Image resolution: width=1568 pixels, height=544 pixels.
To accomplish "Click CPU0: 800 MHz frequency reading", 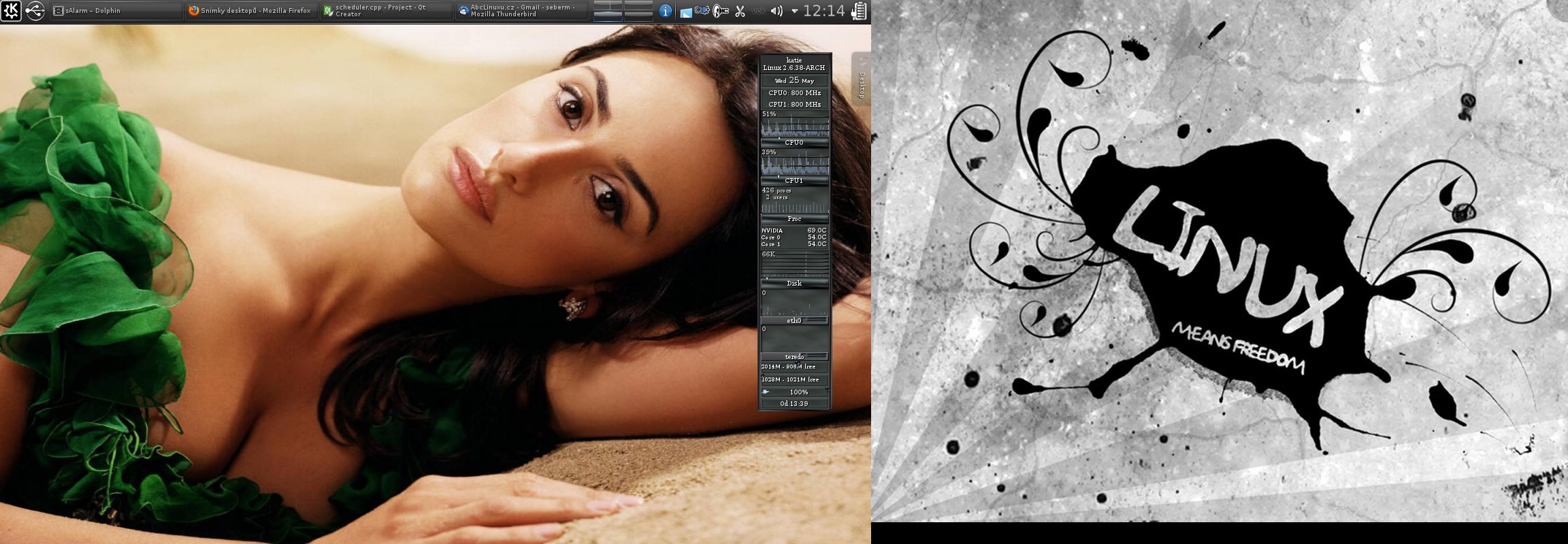I will coord(795,92).
